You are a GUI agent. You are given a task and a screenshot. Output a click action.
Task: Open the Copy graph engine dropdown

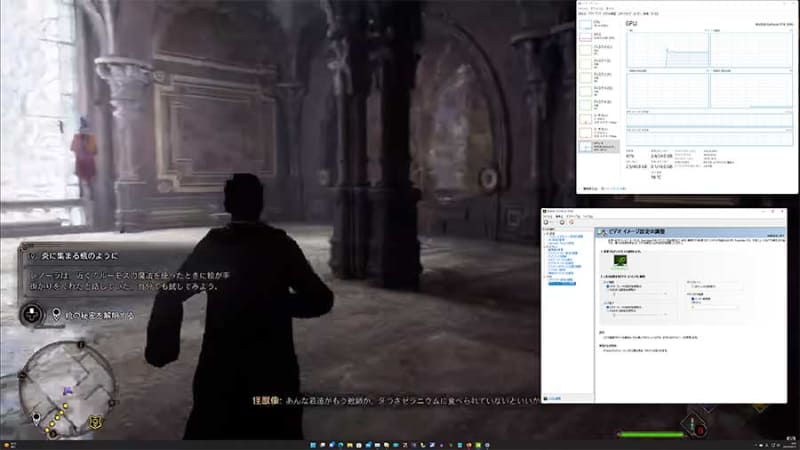pos(715,30)
